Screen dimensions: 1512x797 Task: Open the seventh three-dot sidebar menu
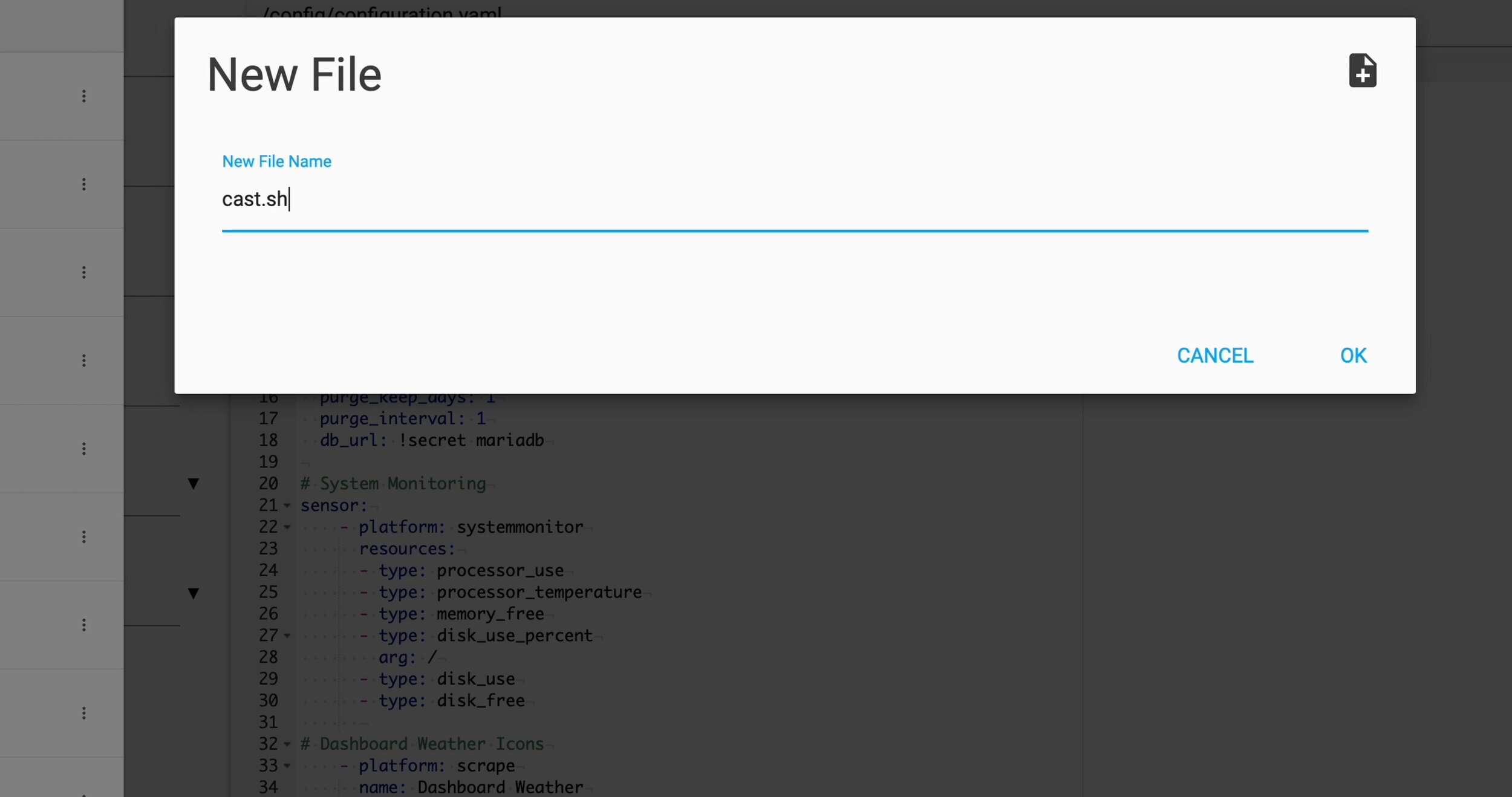coord(84,625)
